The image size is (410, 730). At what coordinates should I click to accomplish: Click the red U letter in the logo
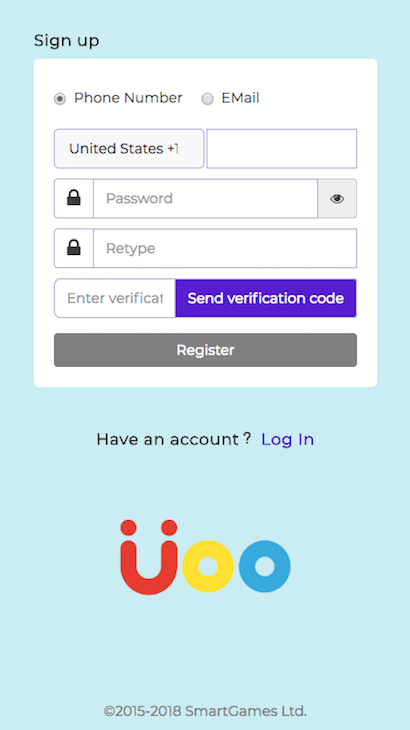point(149,557)
